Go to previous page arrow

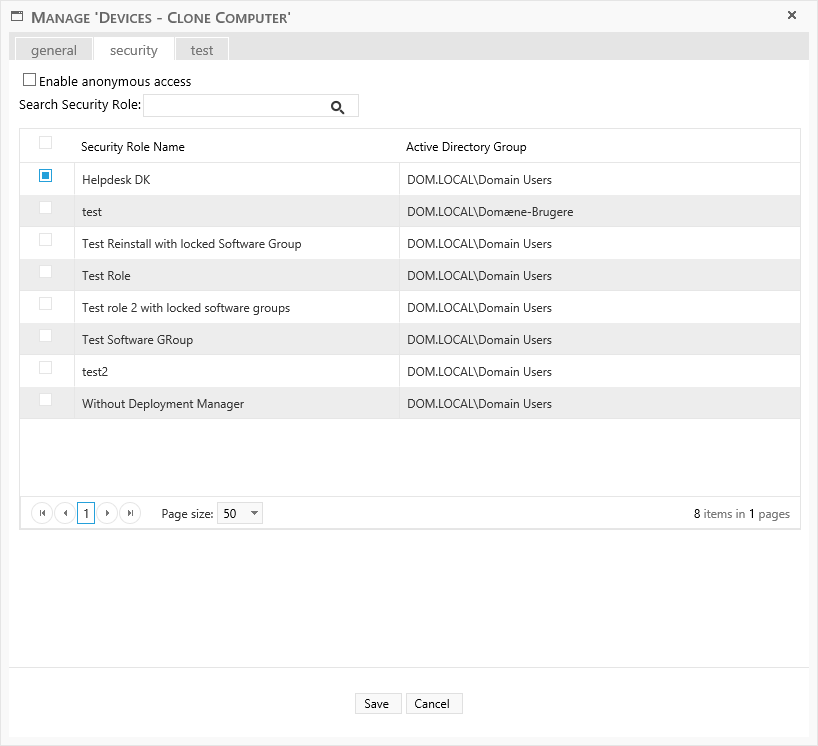tap(64, 513)
